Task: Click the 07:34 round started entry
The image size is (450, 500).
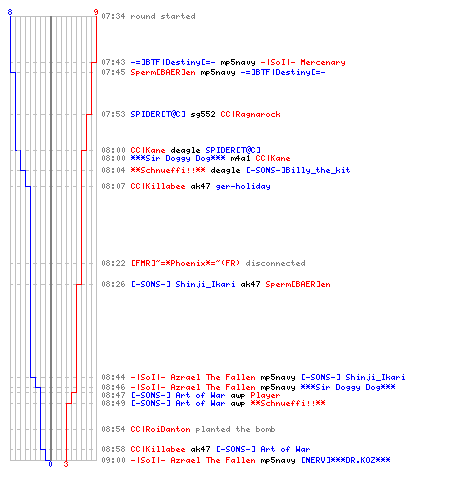Action: pyautogui.click(x=148, y=16)
